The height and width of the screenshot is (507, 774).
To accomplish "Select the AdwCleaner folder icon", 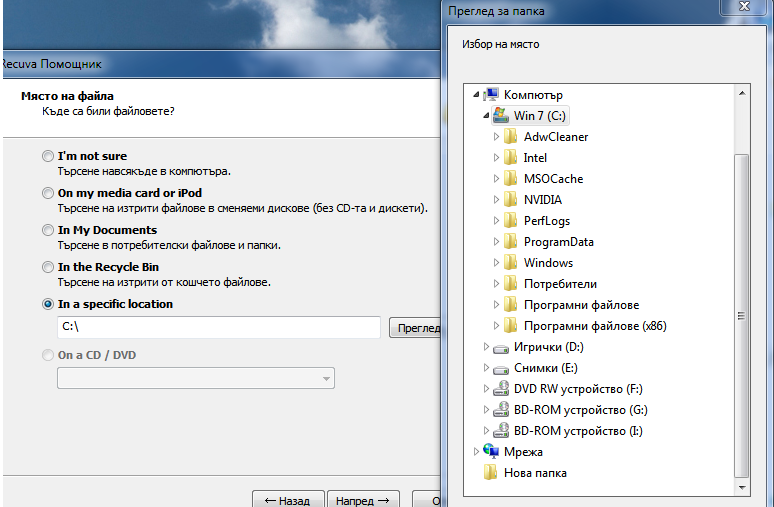I will [x=510, y=137].
